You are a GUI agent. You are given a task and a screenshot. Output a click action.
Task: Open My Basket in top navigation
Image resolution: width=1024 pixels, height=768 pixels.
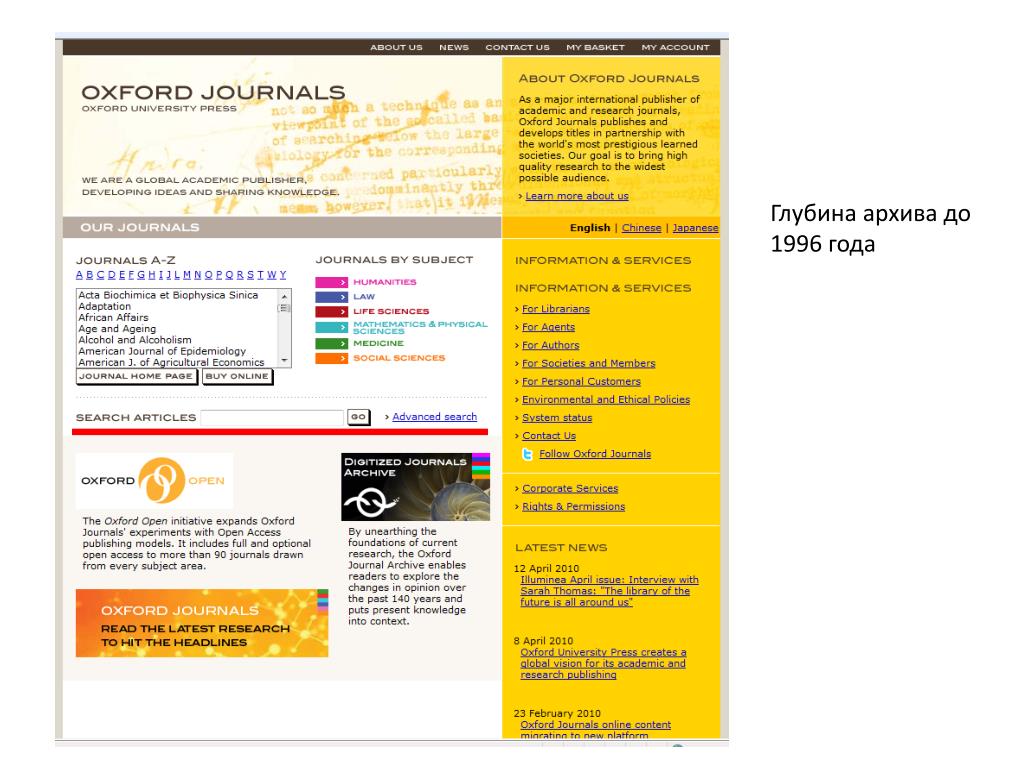click(x=595, y=47)
